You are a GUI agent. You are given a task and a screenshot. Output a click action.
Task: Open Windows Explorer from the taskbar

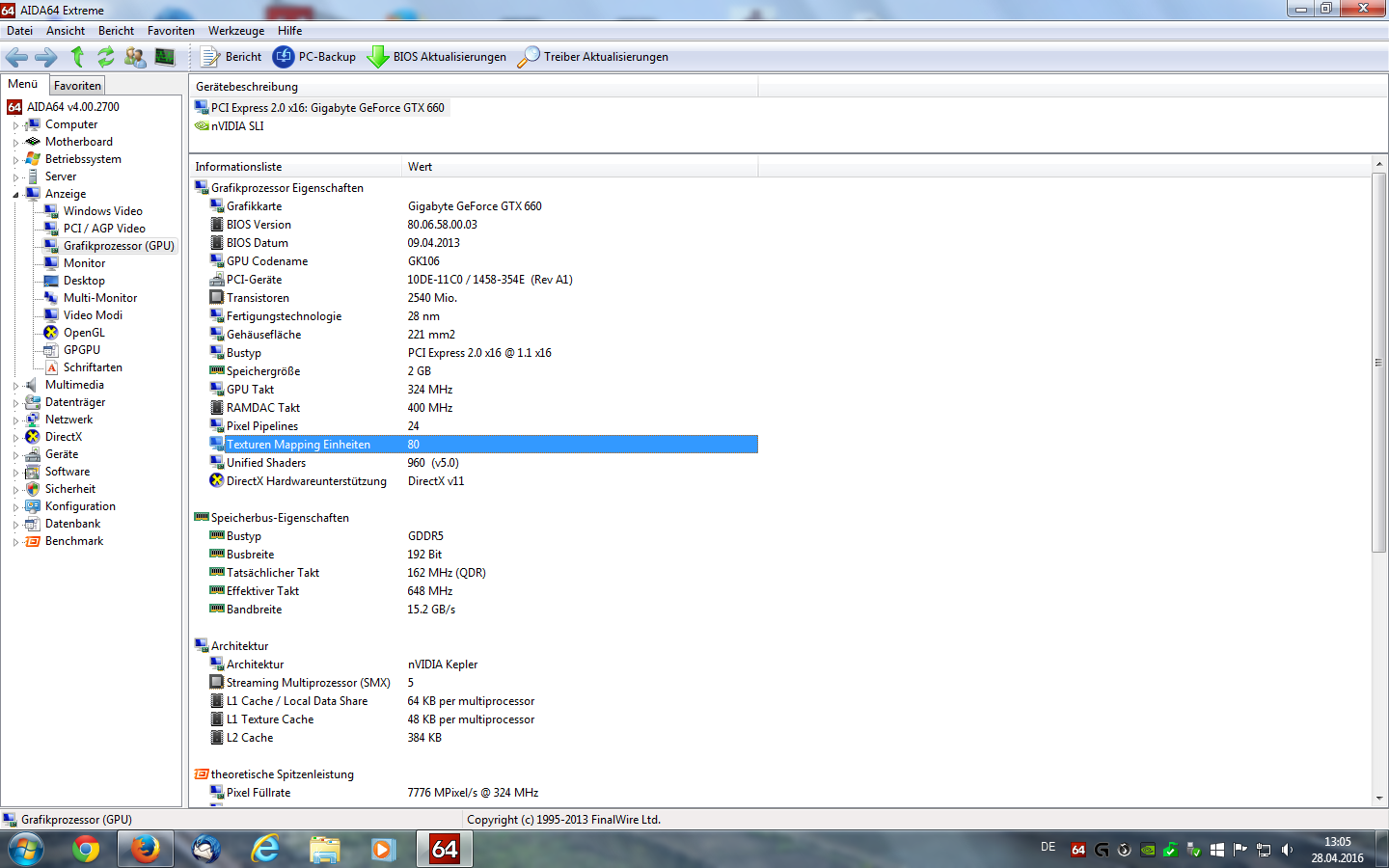pos(325,850)
